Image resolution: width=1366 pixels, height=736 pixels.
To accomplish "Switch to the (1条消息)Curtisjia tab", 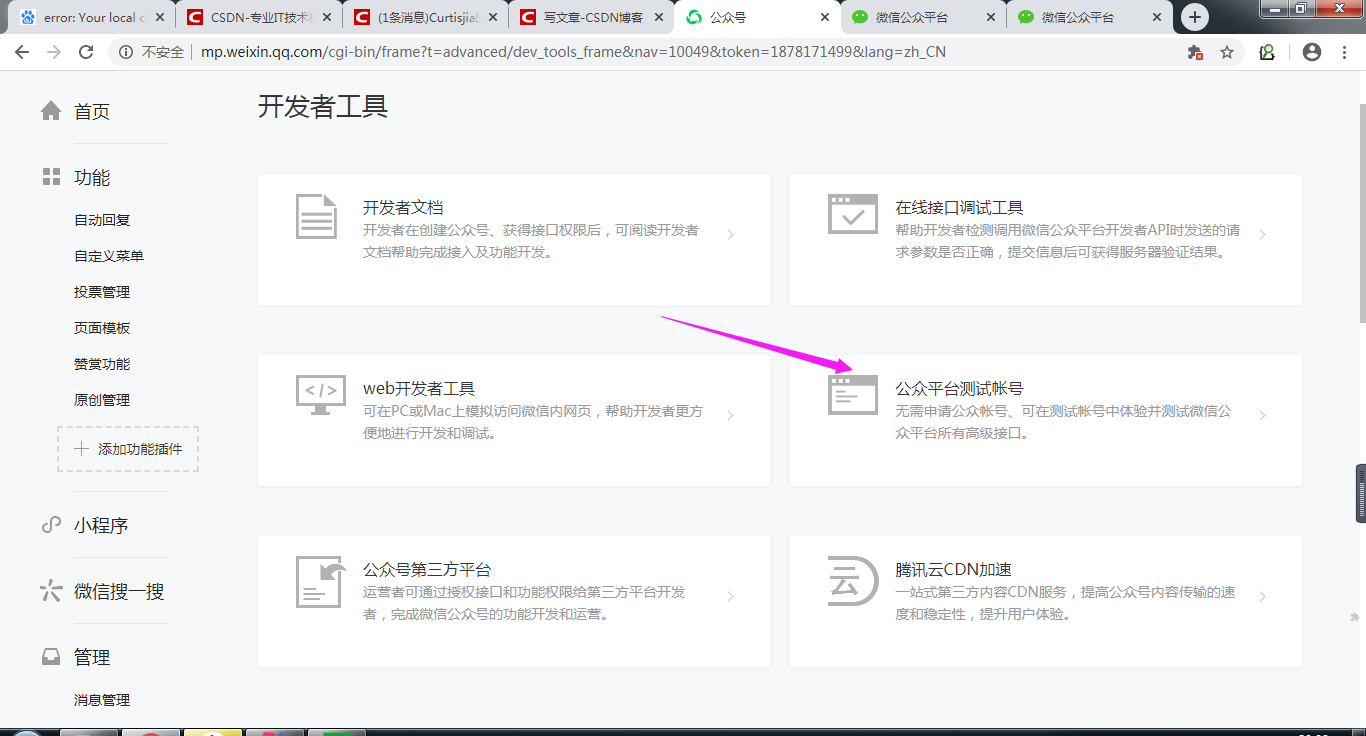I will coord(423,17).
